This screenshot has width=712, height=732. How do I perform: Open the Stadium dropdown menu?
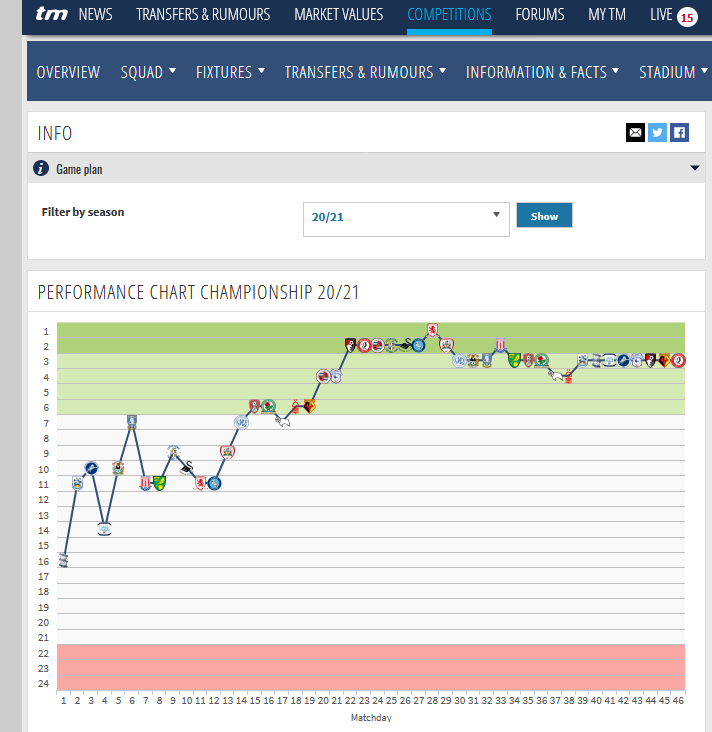673,72
